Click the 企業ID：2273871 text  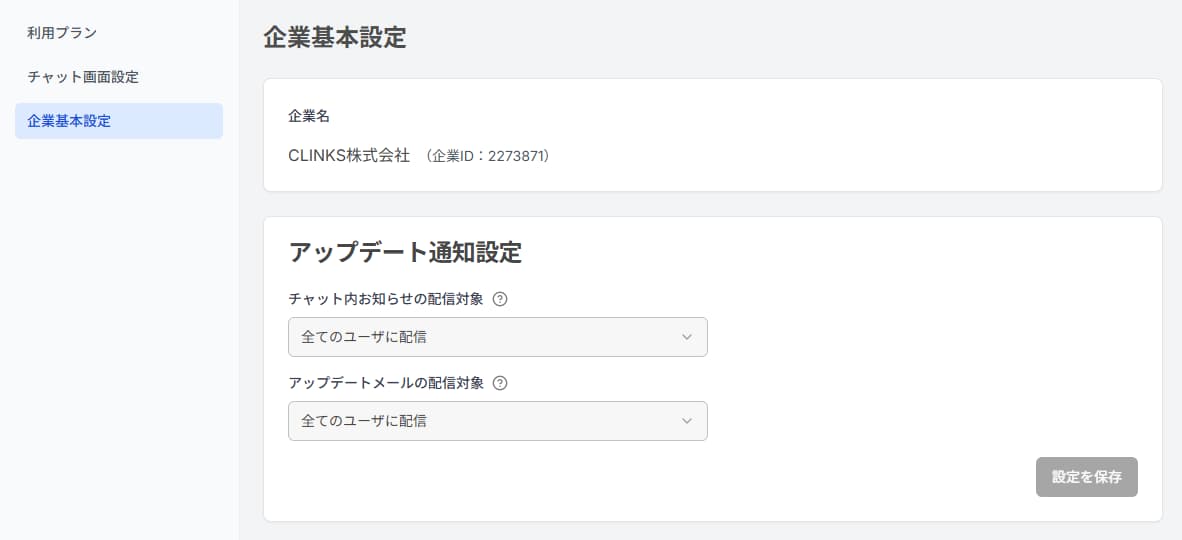488,156
